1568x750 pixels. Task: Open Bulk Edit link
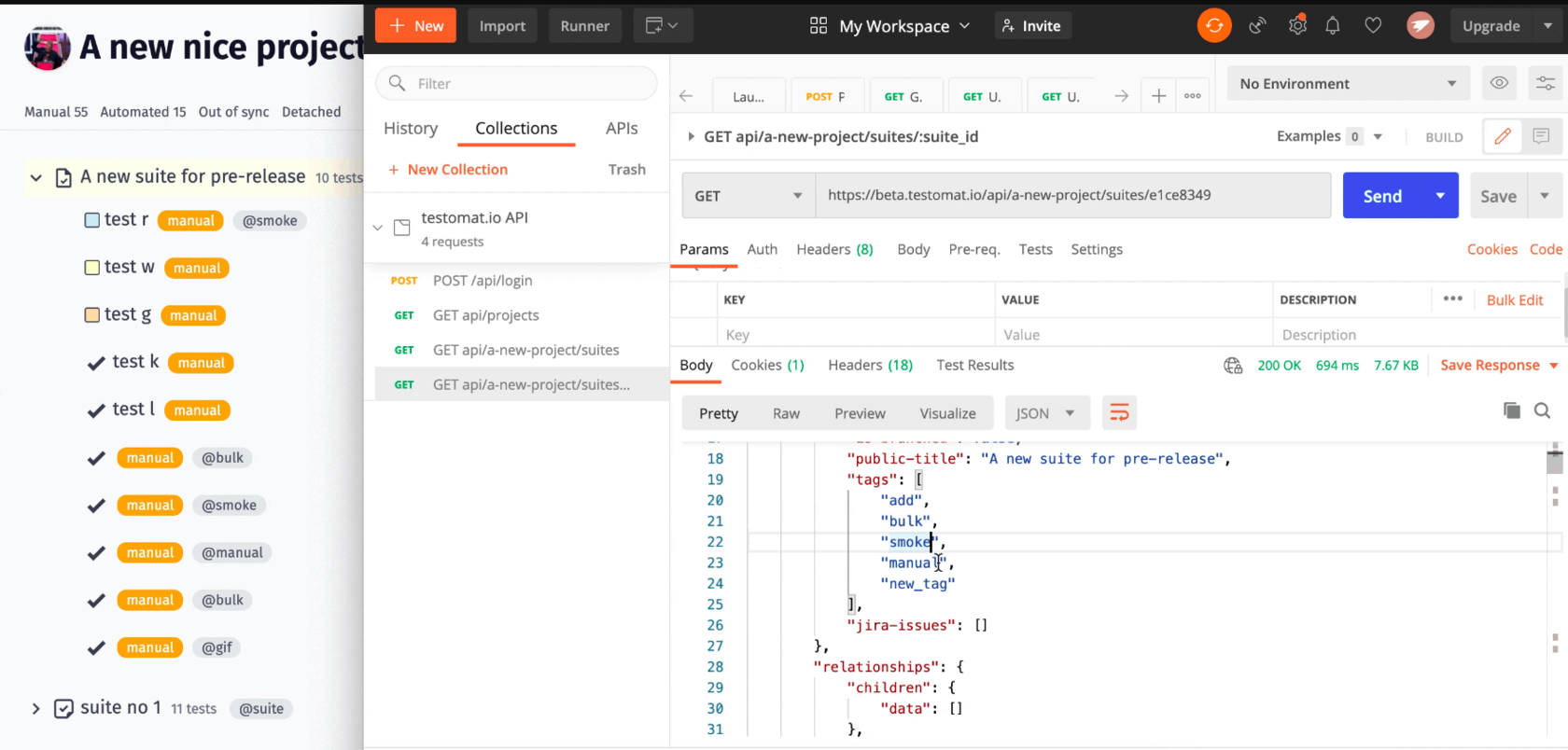pyautogui.click(x=1515, y=299)
